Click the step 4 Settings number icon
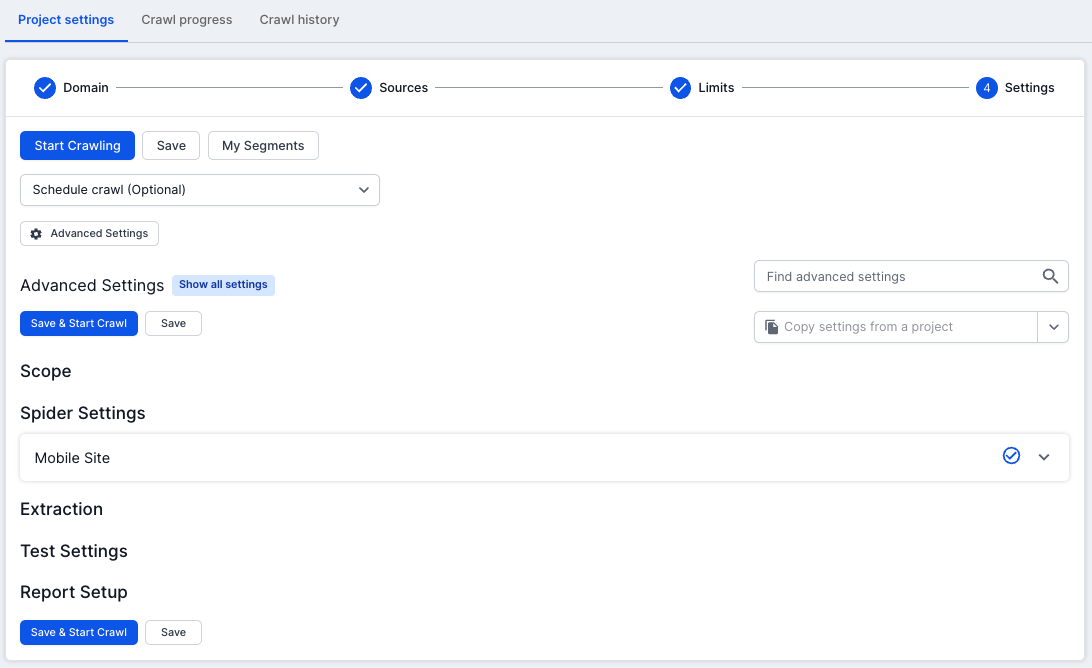Viewport: 1092px width, 668px height. click(986, 88)
